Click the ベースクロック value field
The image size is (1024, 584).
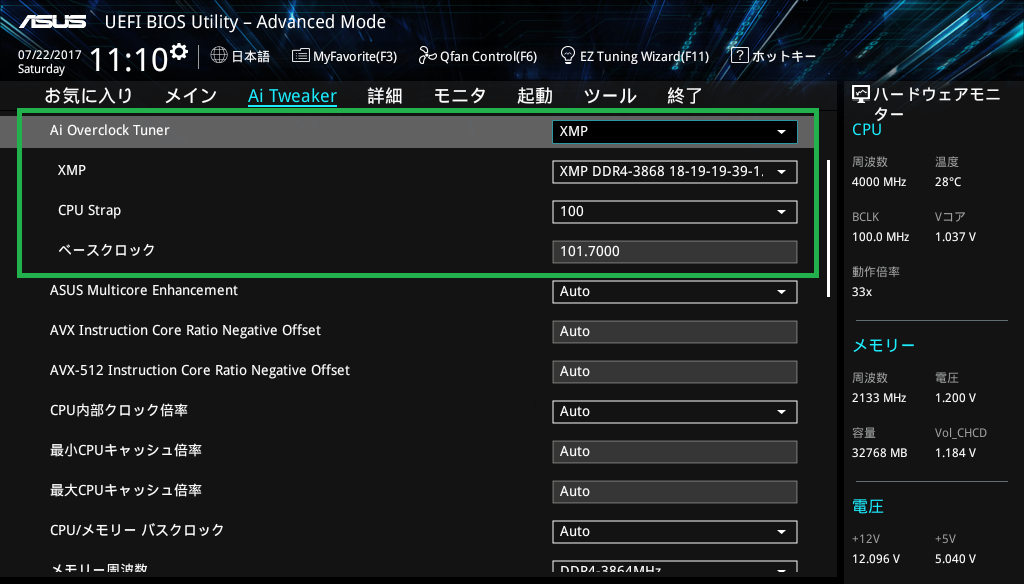point(675,251)
